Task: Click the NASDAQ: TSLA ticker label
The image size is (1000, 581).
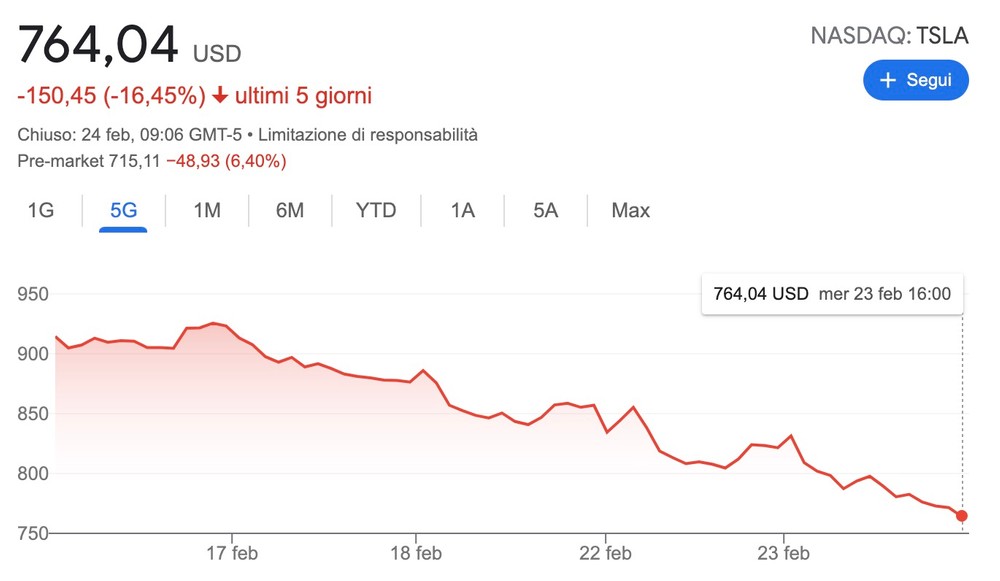Action: pyautogui.click(x=890, y=36)
